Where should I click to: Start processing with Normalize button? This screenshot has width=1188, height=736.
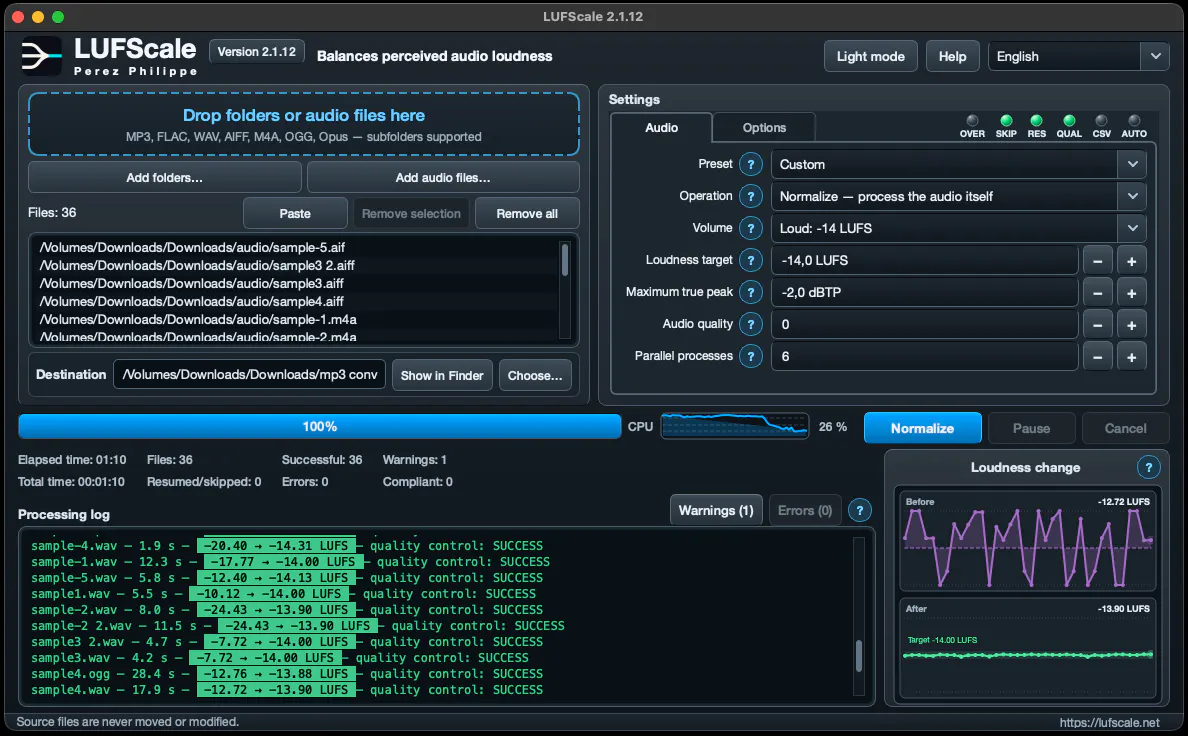922,428
